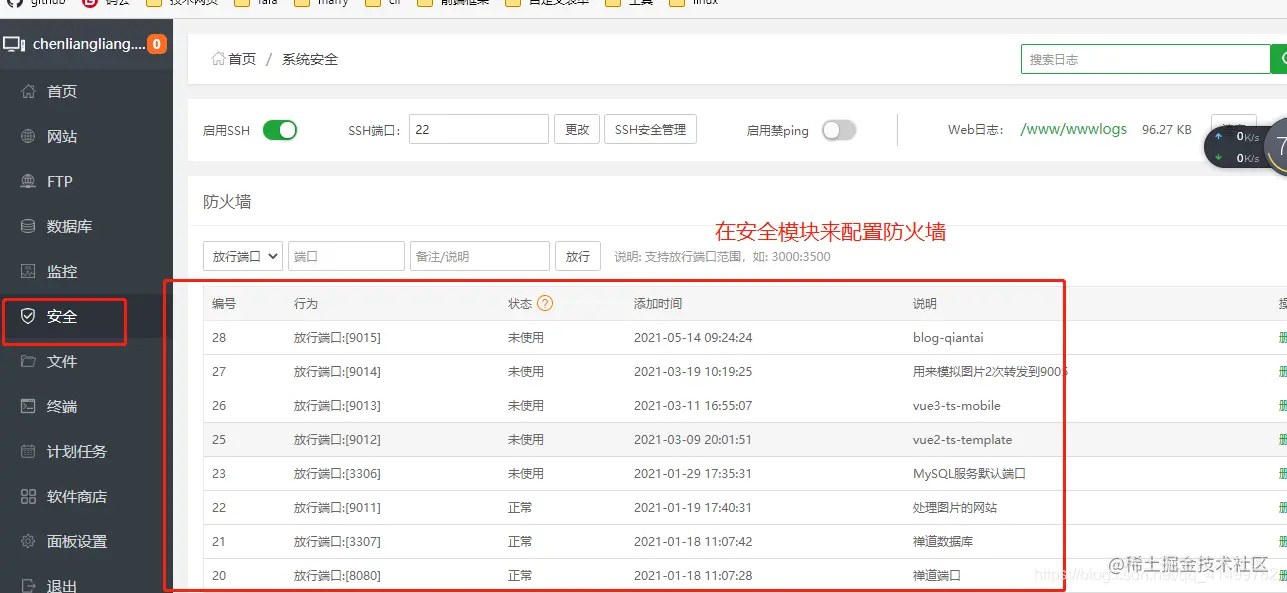Go to 软件商店 software store
Image resolution: width=1287 pixels, height=593 pixels.
click(x=77, y=496)
